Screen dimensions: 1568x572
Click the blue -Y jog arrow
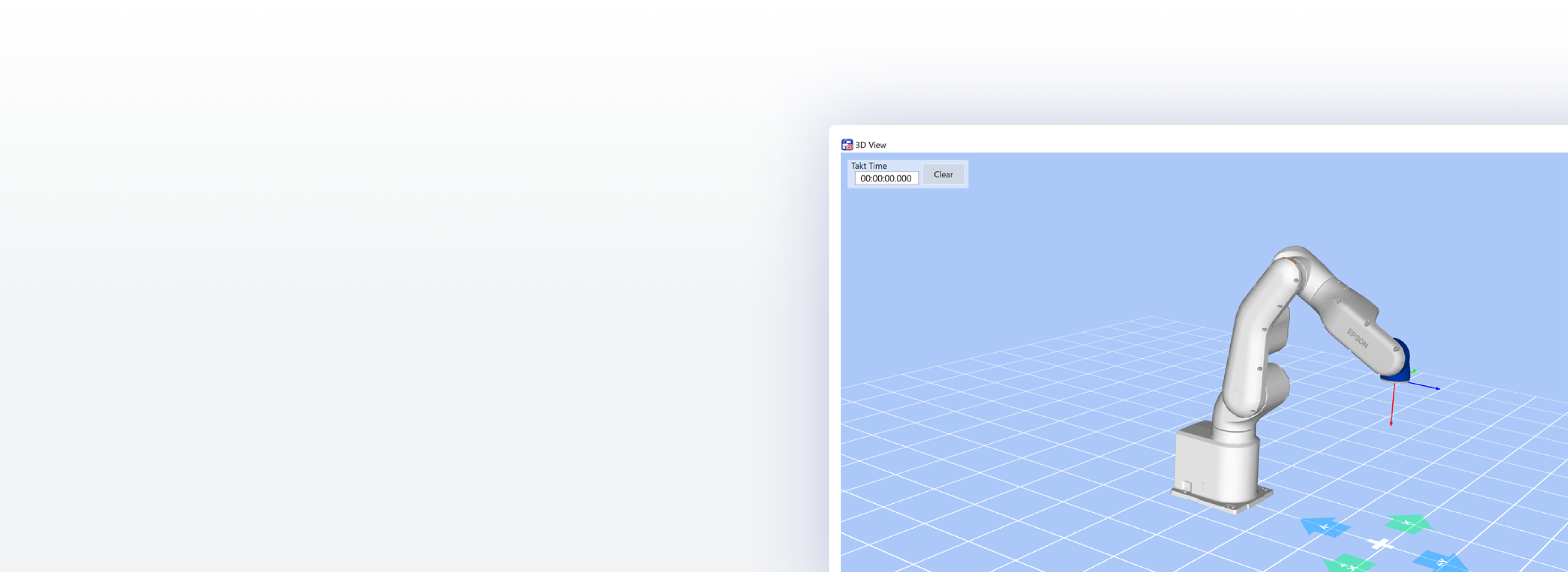1325,527
